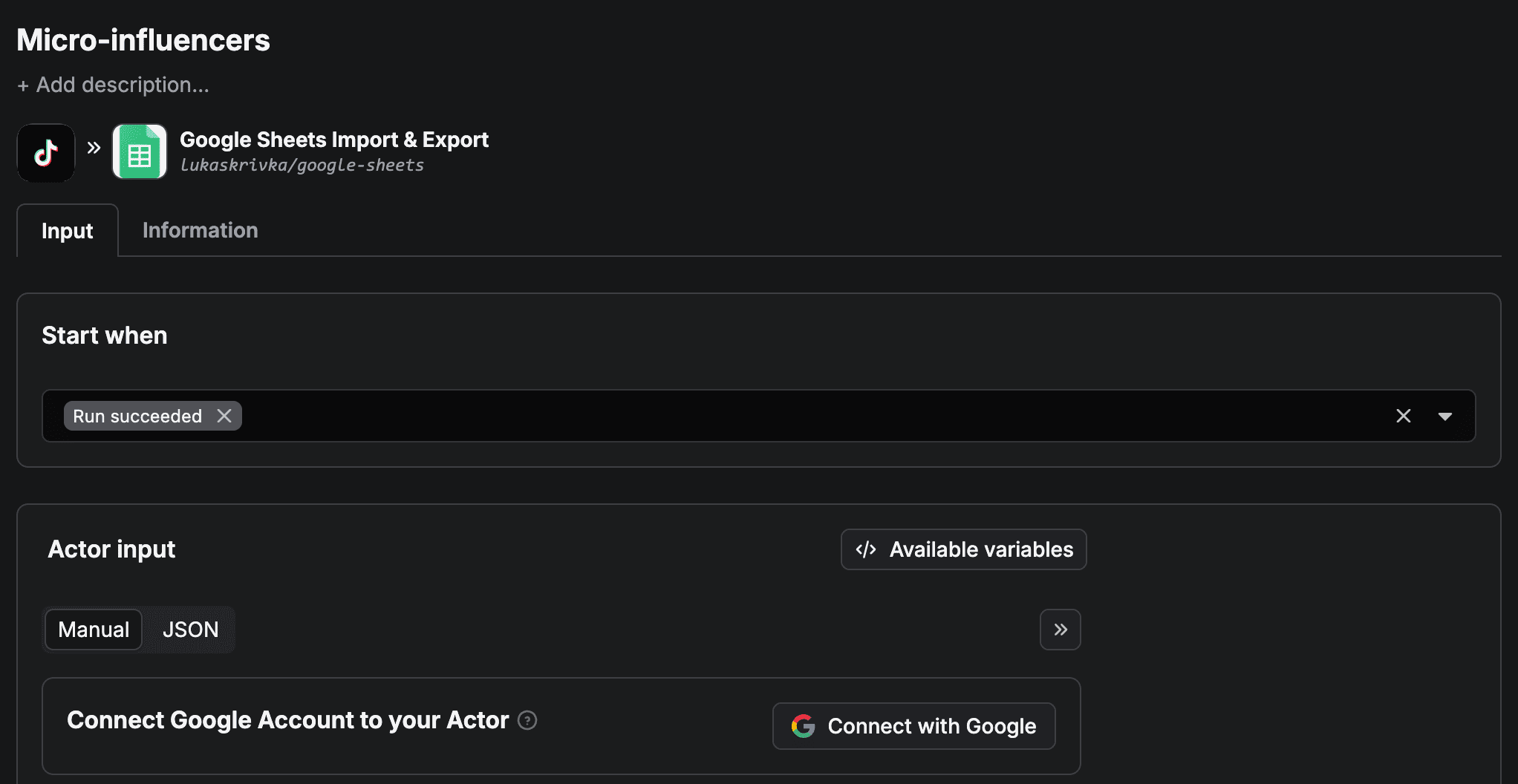The image size is (1518, 784).
Task: Open the Available variables panel
Action: tap(962, 549)
